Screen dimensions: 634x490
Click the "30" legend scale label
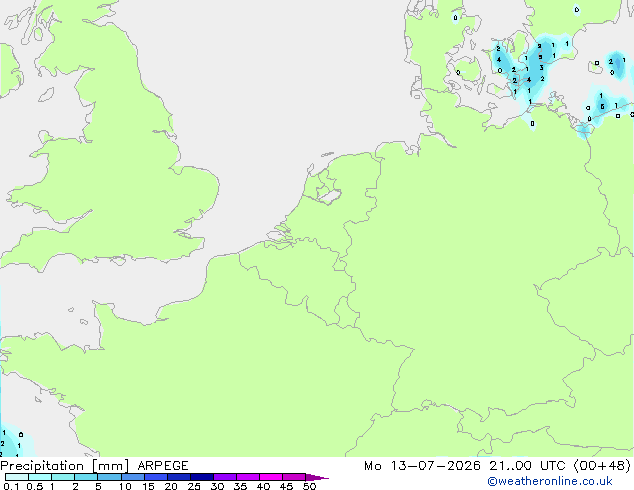coord(217,486)
